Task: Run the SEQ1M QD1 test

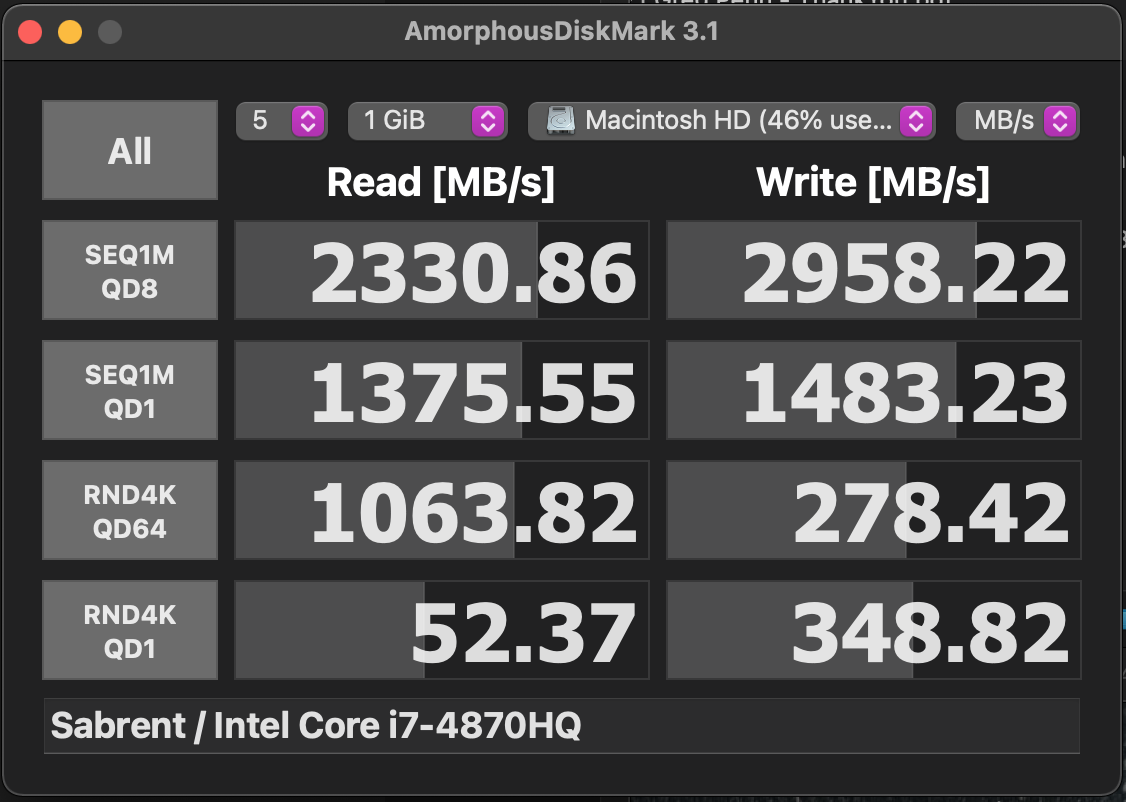Action: click(130, 391)
